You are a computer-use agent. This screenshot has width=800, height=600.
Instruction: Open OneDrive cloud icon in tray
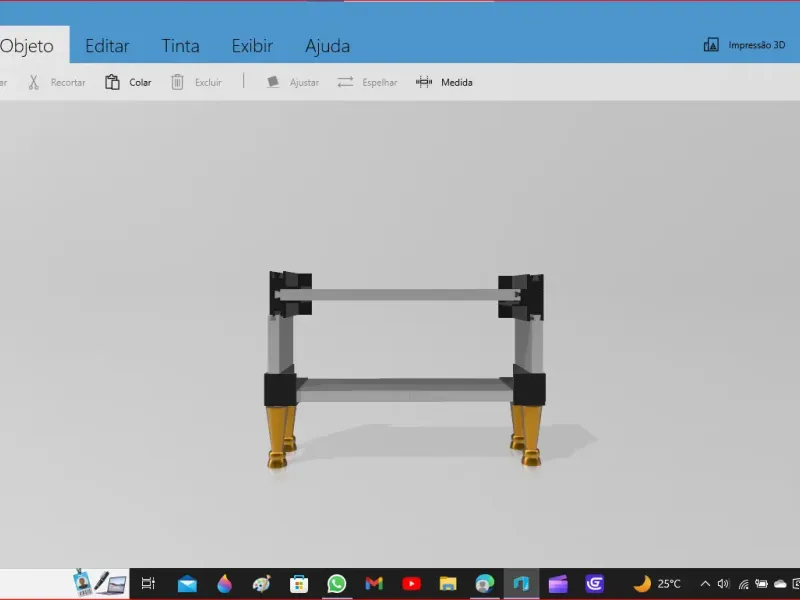(780, 583)
